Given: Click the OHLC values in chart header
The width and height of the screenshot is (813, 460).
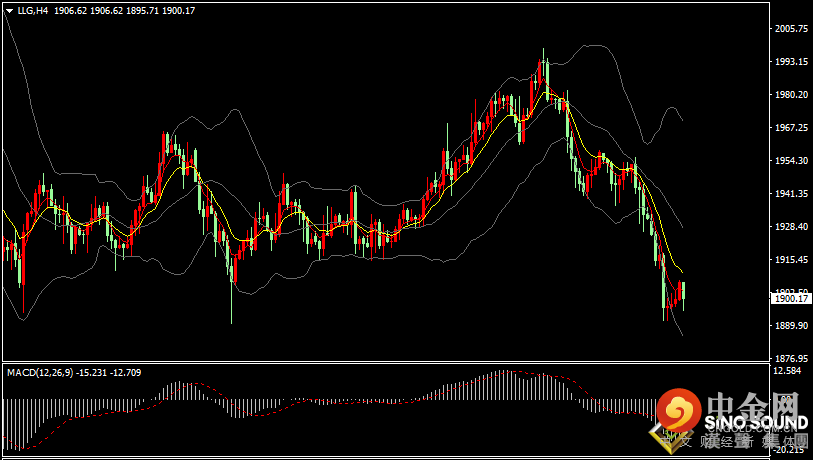Looking at the screenshot, I should 127,12.
